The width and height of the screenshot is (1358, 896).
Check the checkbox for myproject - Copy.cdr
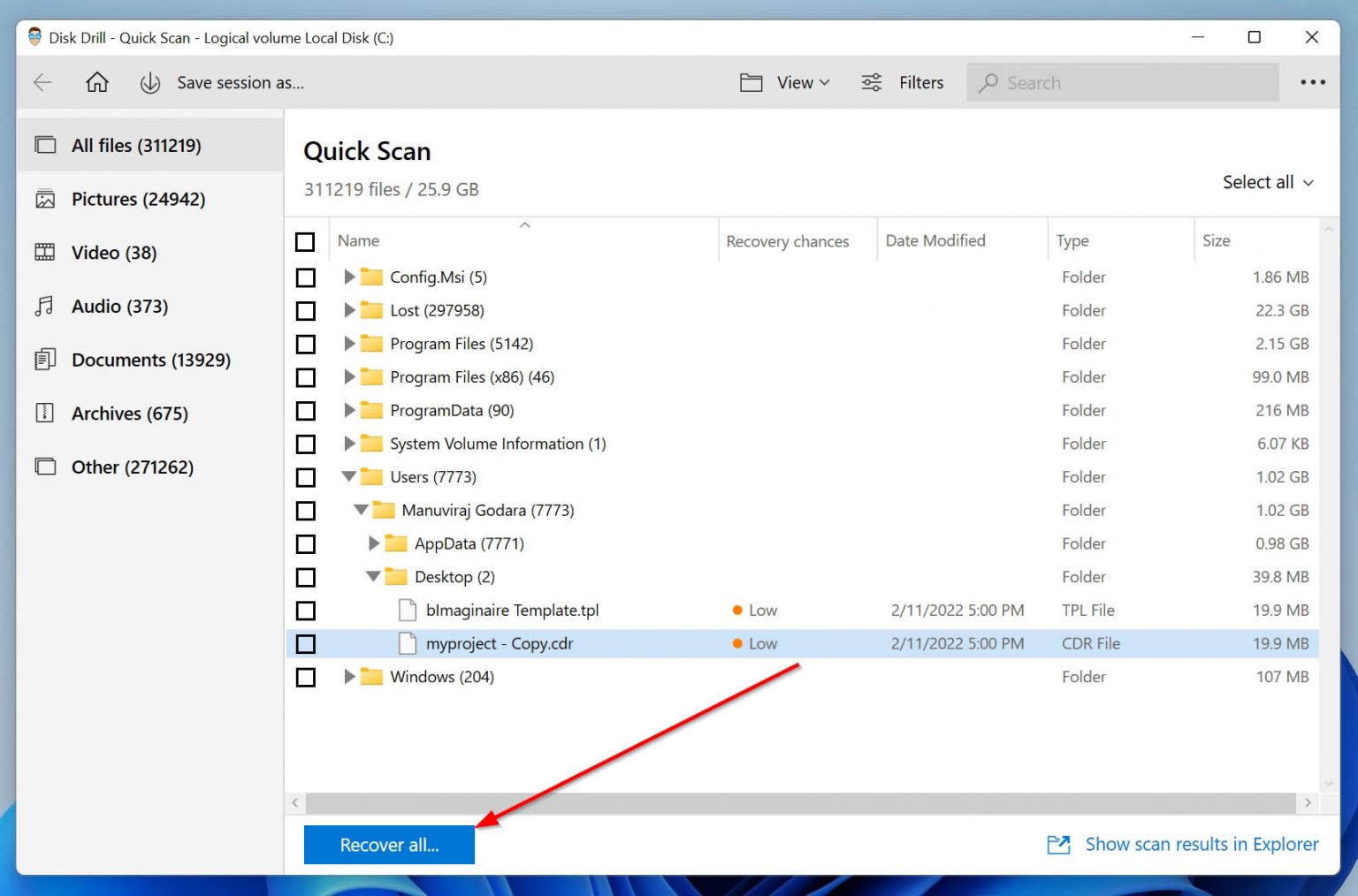tap(305, 643)
